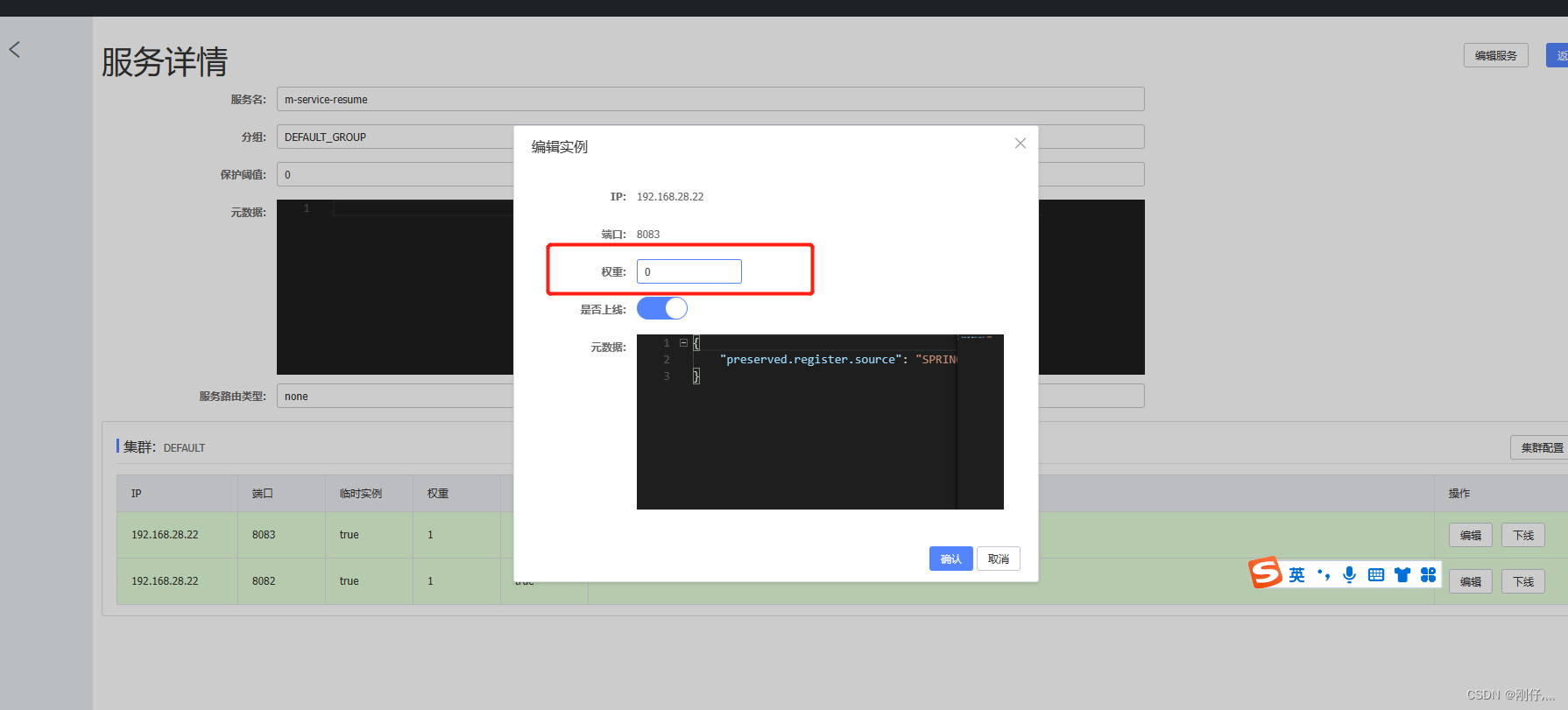This screenshot has height=710, width=1568.
Task: Confirm changes with the 确认 button
Action: click(950, 559)
